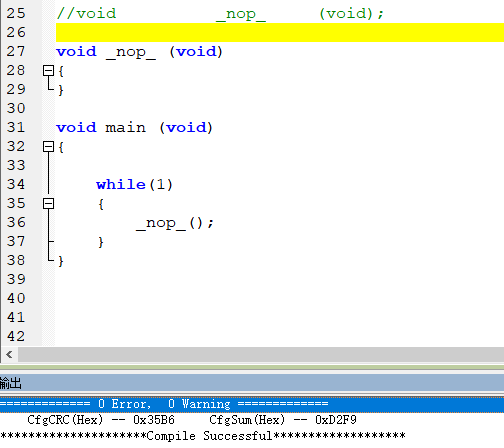Viewport: 504px width, 448px height.
Task: Click line number 31 in the gutter
Action: (x=16, y=127)
